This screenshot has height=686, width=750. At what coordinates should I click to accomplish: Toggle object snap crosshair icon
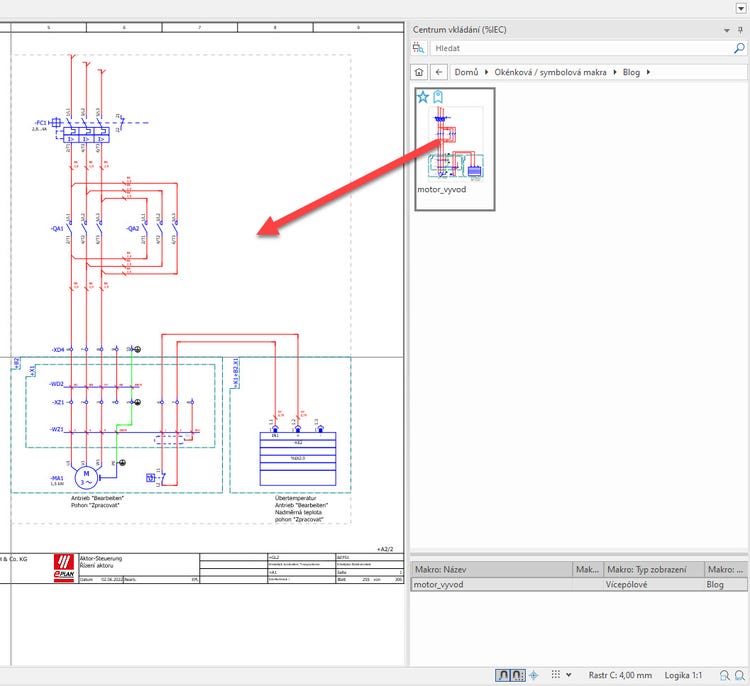pyautogui.click(x=533, y=676)
